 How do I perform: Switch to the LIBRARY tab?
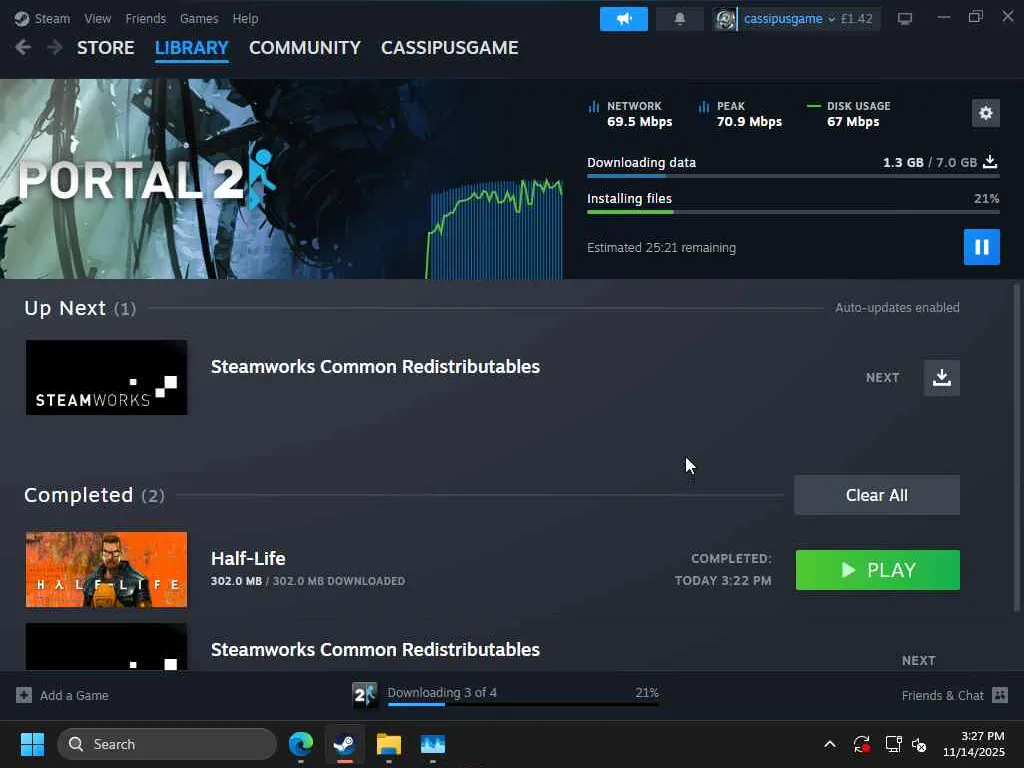tap(191, 48)
